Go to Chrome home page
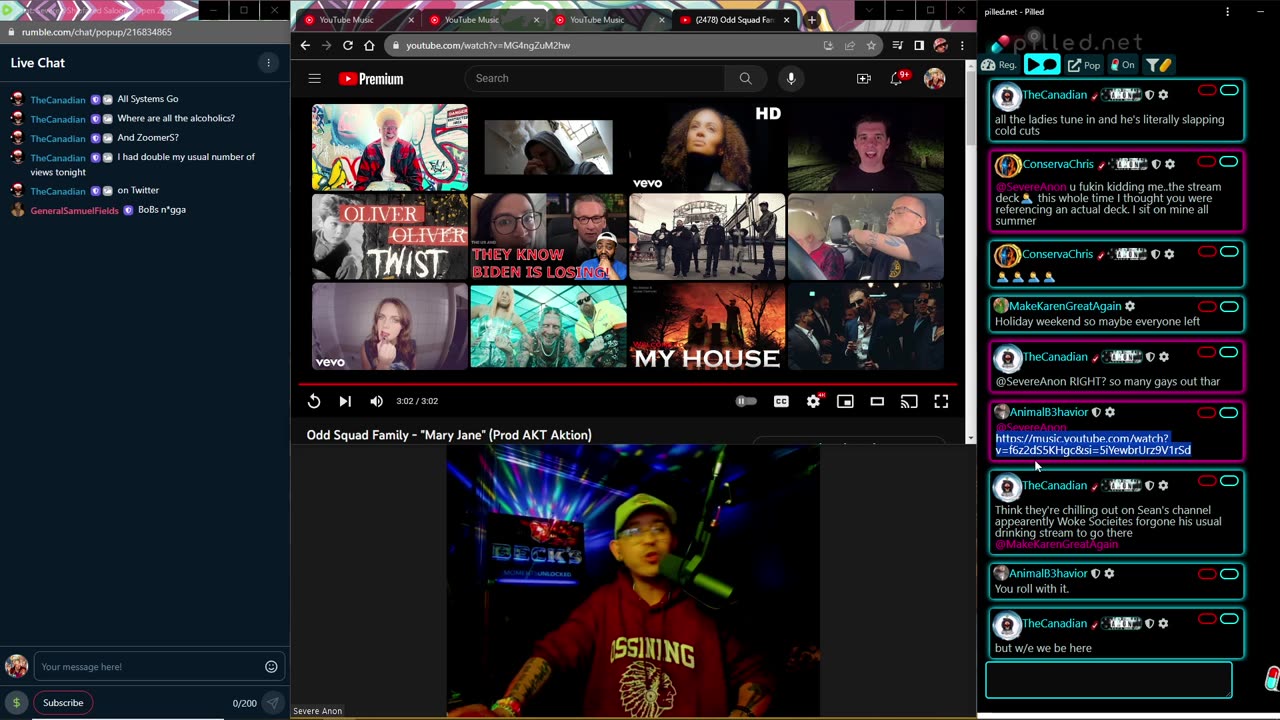The width and height of the screenshot is (1280, 720). coord(369,45)
